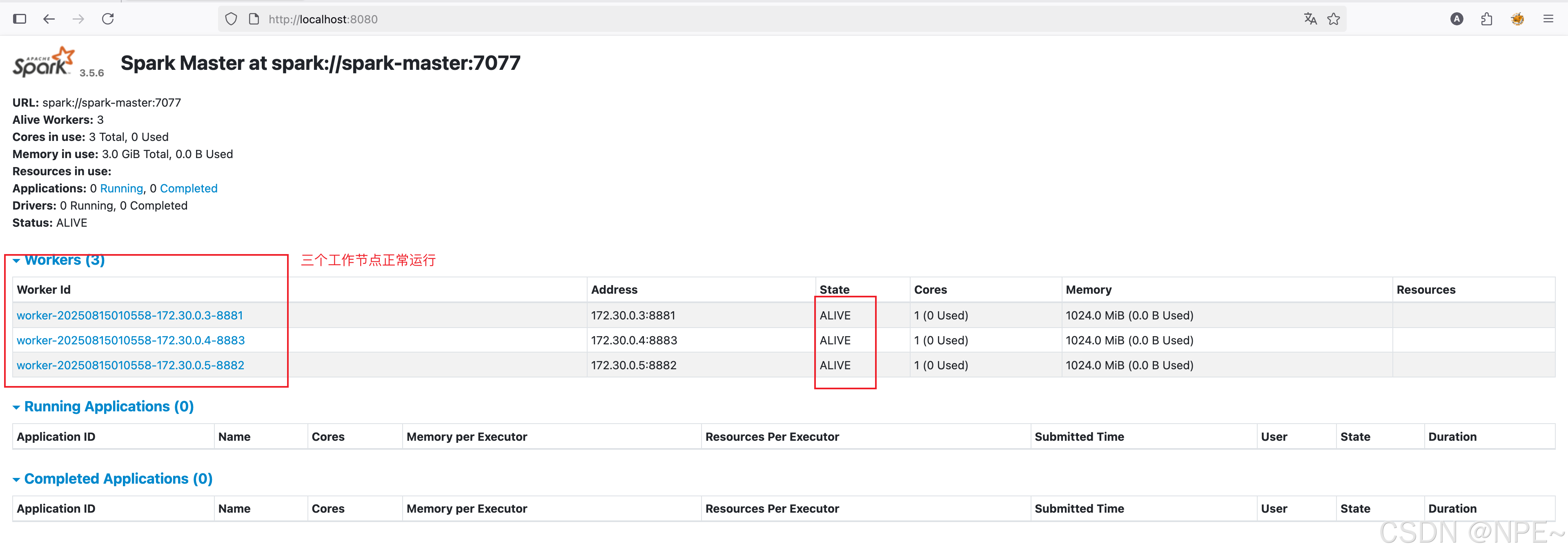Viewport: 1568px width, 558px height.
Task: Translate this page with the translate icon
Action: point(1310,19)
